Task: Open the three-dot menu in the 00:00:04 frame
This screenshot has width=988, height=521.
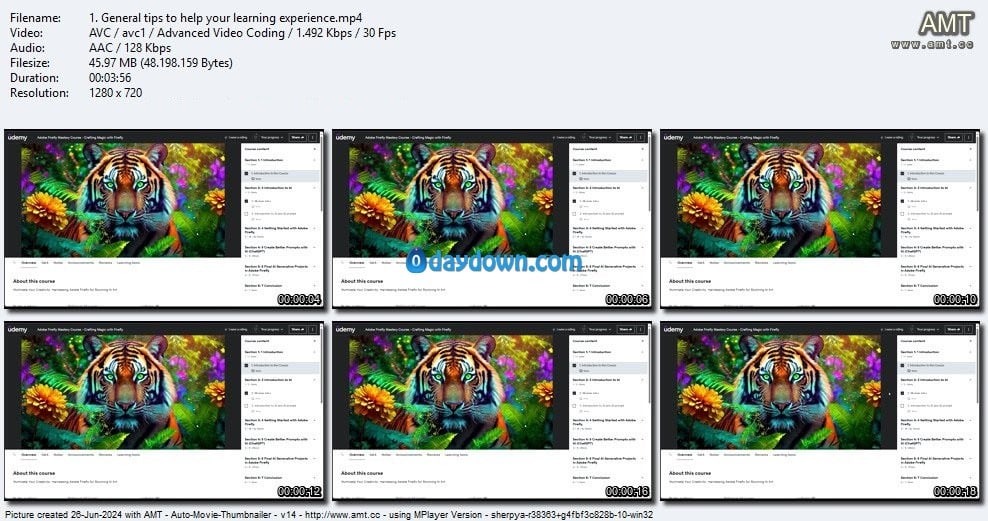Action: tap(313, 137)
